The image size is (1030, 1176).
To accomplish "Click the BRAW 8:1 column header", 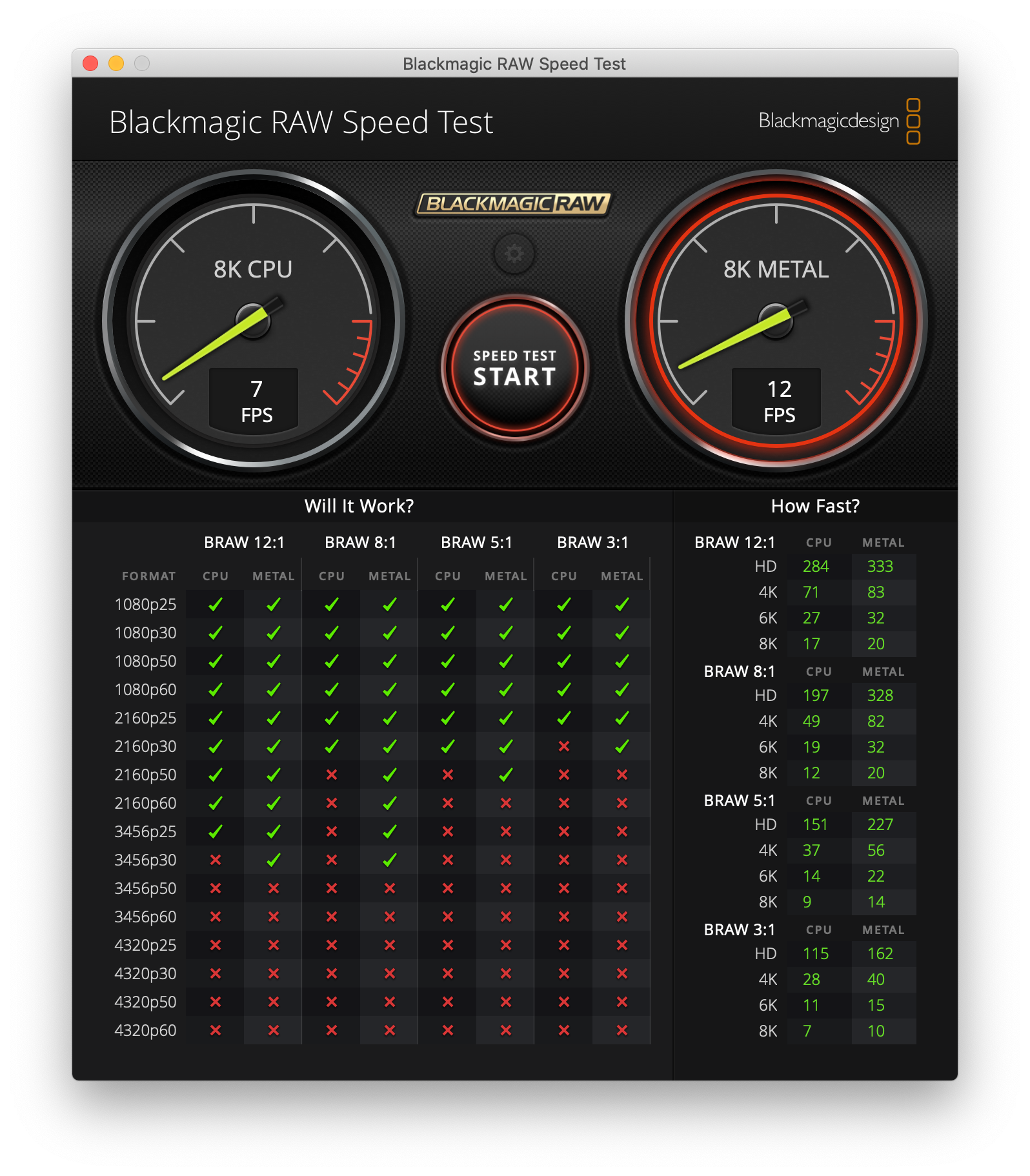I will 360,543.
